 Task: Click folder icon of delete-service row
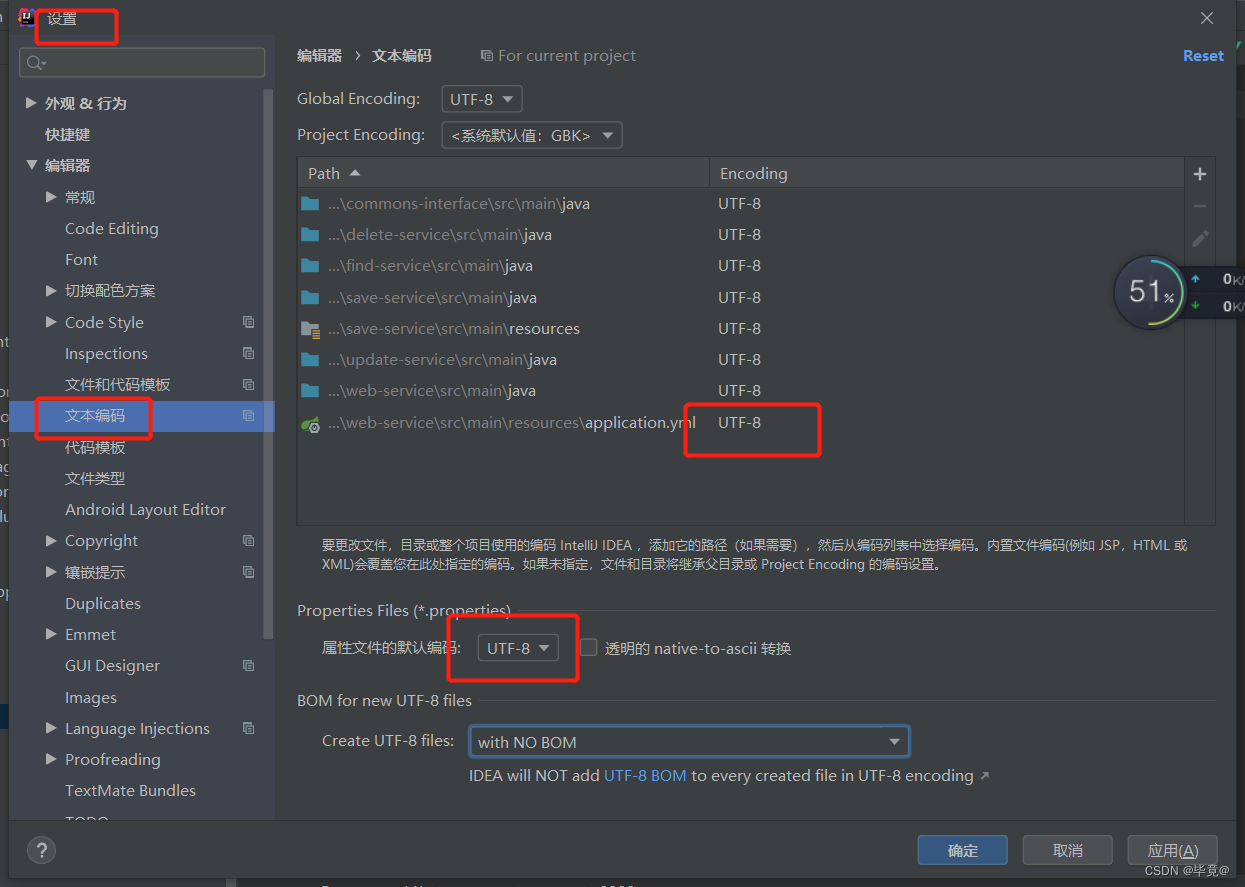[310, 235]
